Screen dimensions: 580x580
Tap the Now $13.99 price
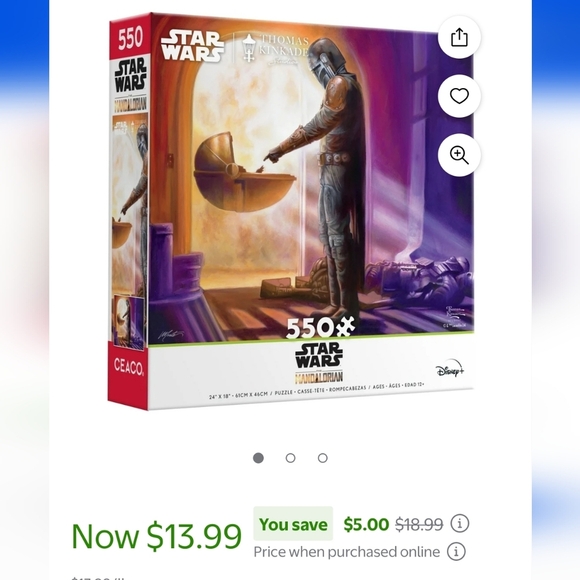(156, 536)
